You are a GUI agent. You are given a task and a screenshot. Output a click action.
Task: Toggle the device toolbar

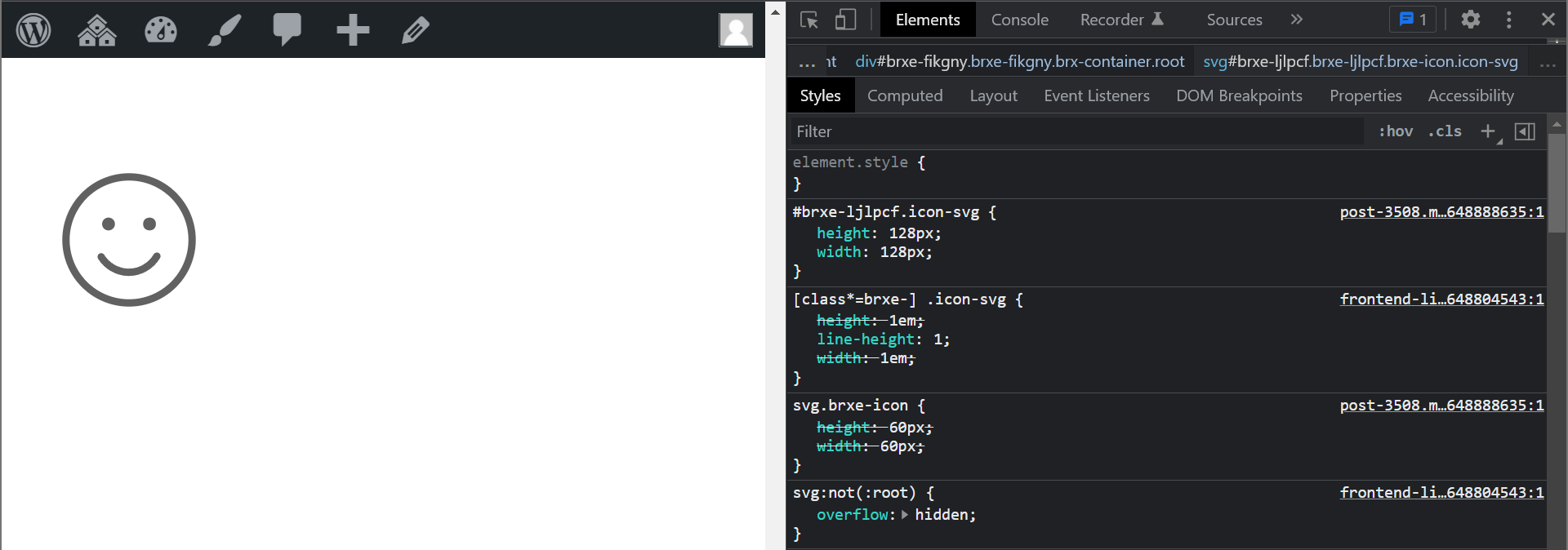point(845,20)
